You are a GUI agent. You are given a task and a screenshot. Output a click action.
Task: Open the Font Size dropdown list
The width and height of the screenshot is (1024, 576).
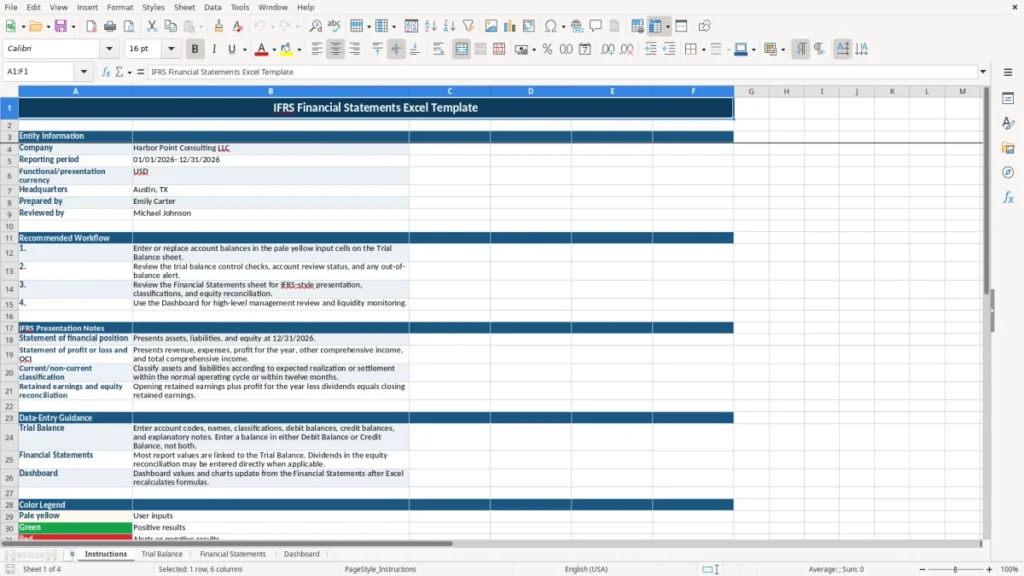[x=171, y=48]
